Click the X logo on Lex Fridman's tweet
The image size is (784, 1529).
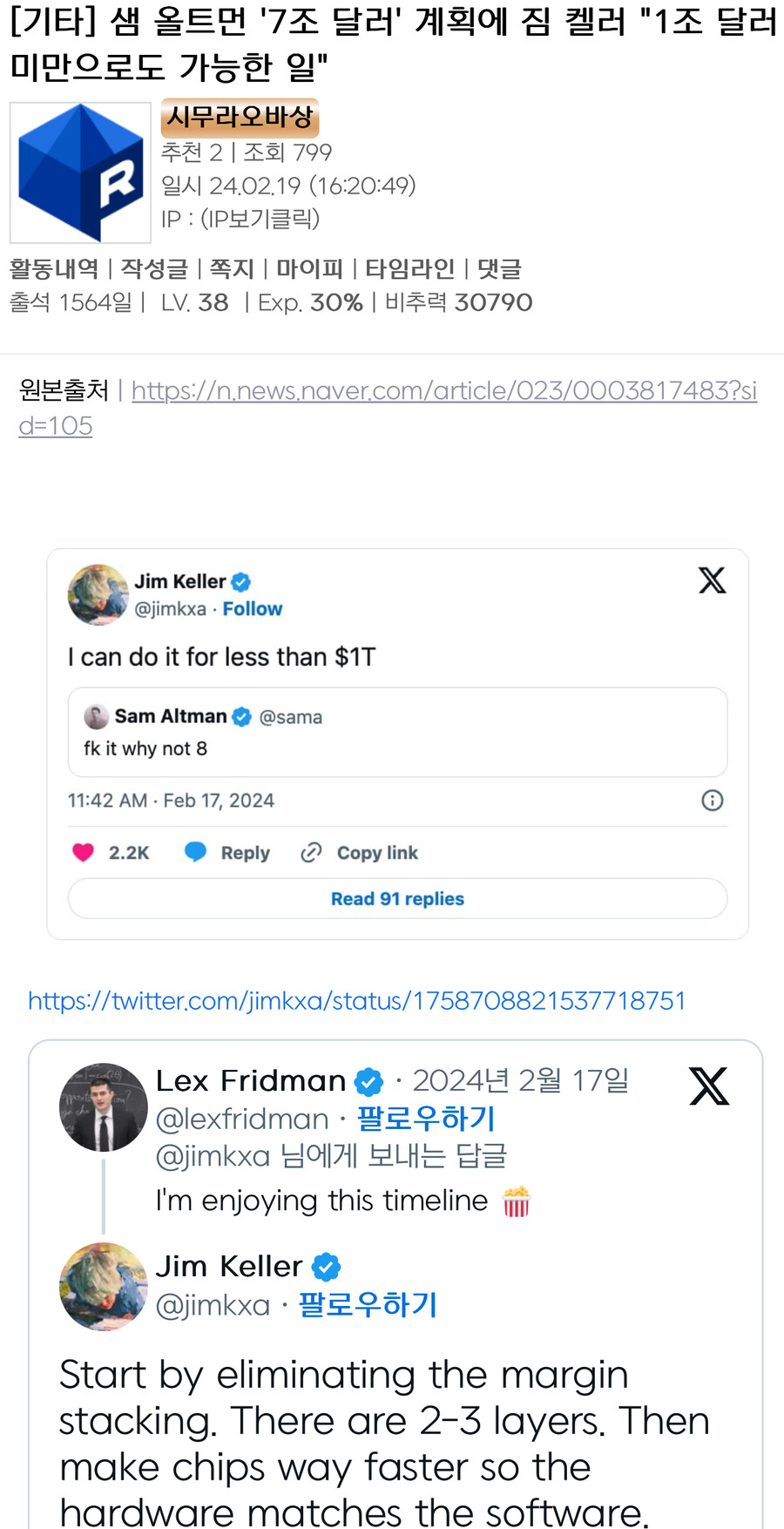pyautogui.click(x=709, y=1086)
